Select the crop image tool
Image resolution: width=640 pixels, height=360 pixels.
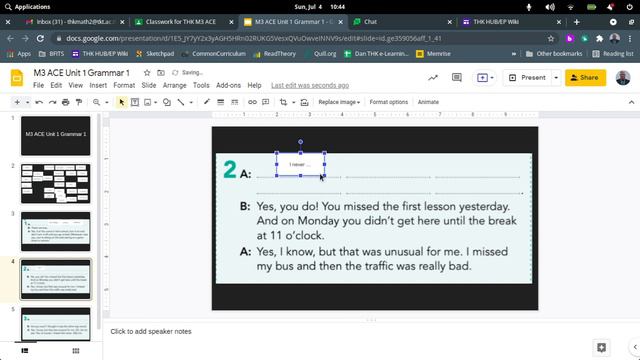point(283,102)
